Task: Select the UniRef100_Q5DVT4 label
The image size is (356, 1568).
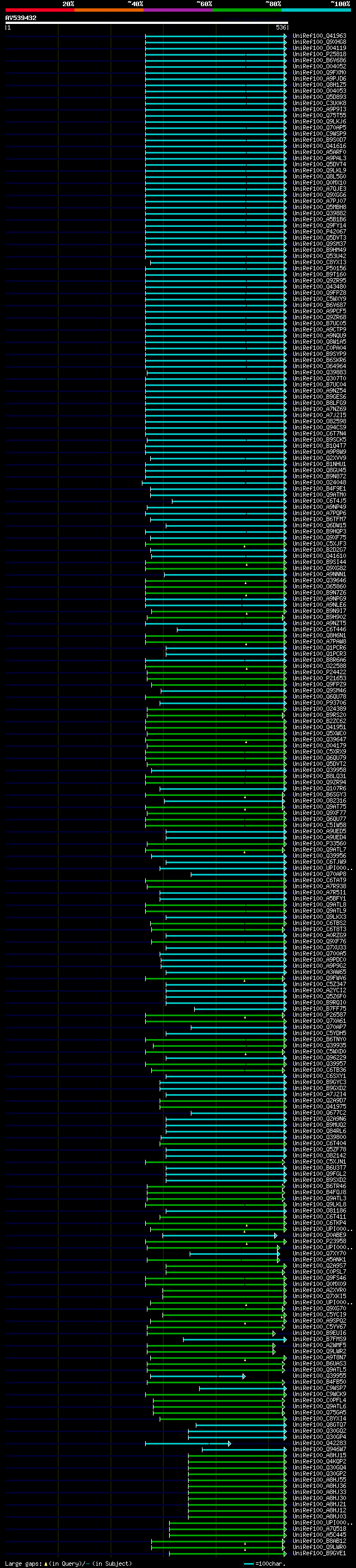Action: click(319, 164)
